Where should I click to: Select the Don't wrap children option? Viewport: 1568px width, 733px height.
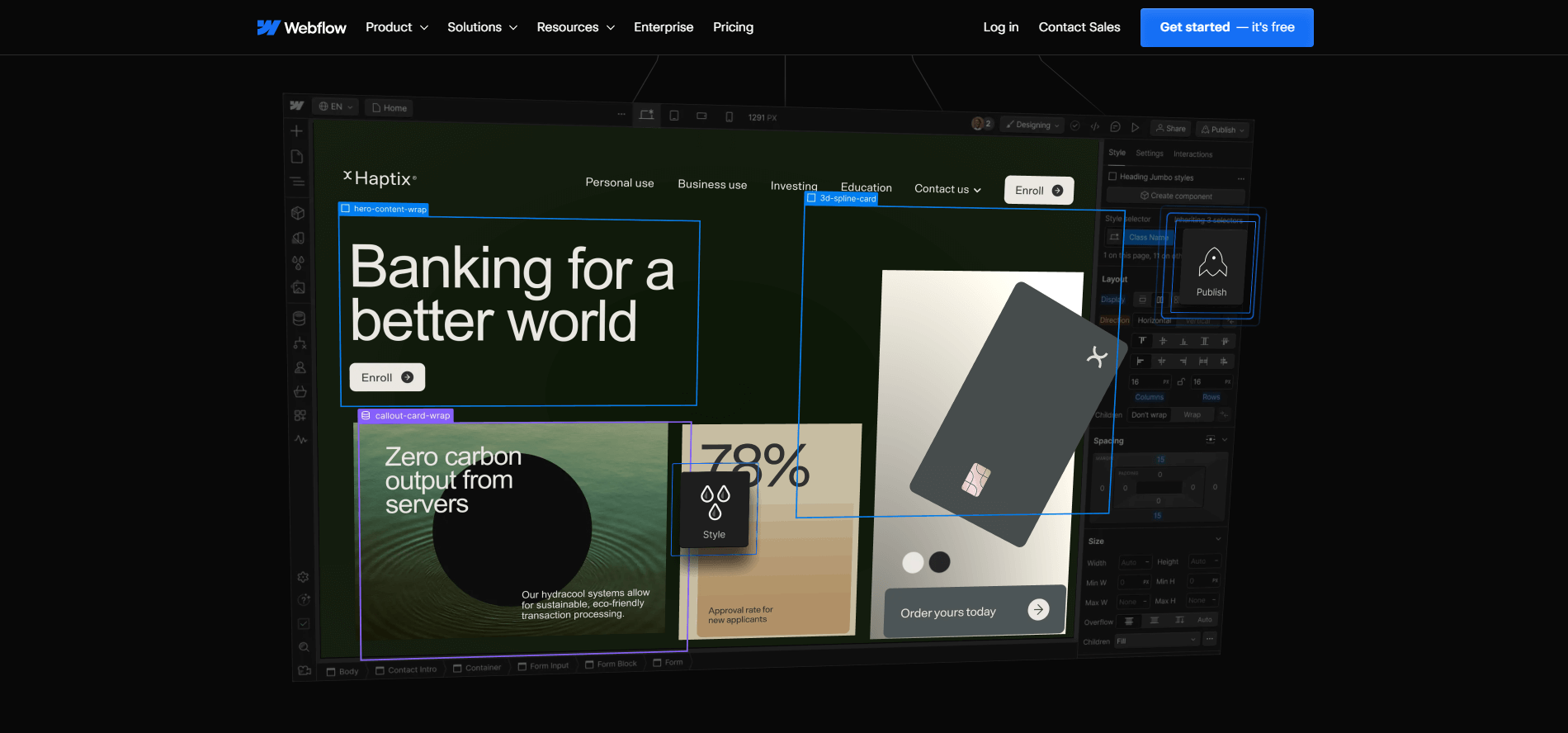1149,415
